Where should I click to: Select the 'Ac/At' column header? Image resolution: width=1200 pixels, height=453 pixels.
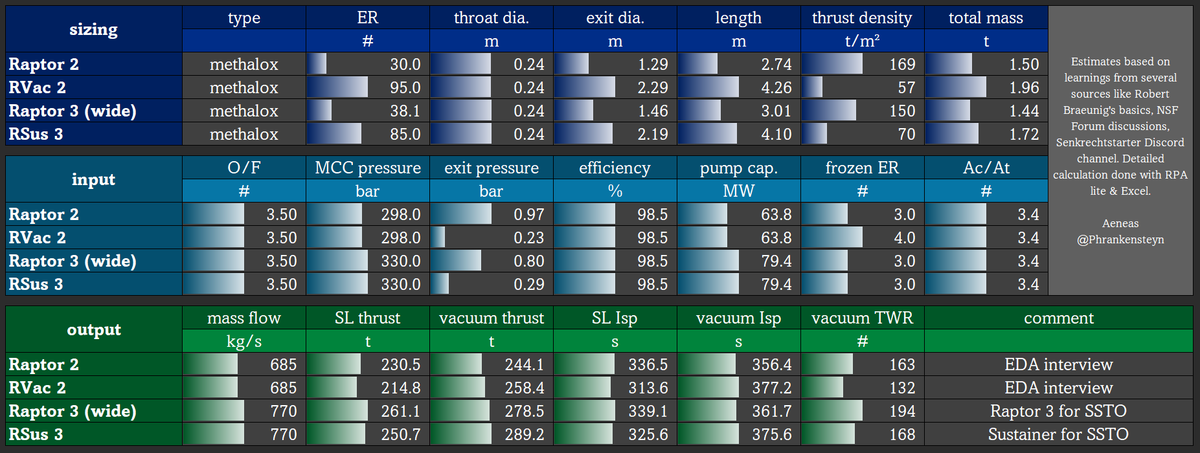[x=985, y=167]
